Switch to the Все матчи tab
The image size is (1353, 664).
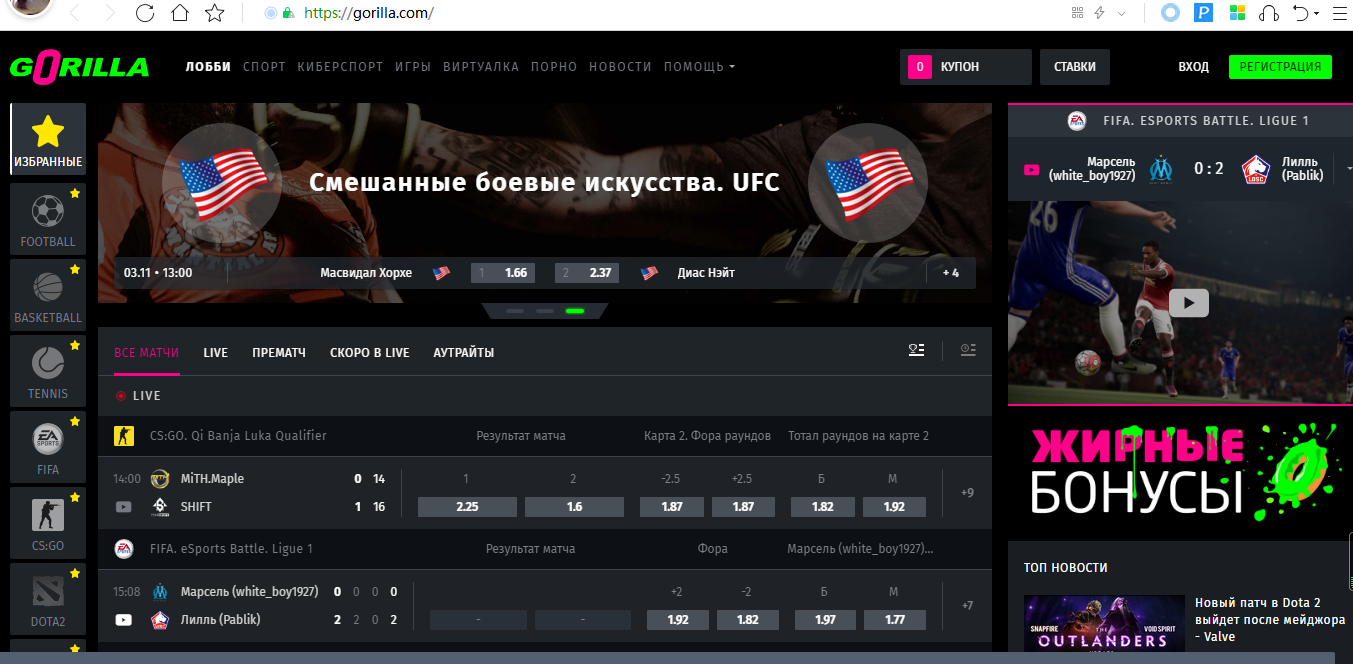coord(147,353)
